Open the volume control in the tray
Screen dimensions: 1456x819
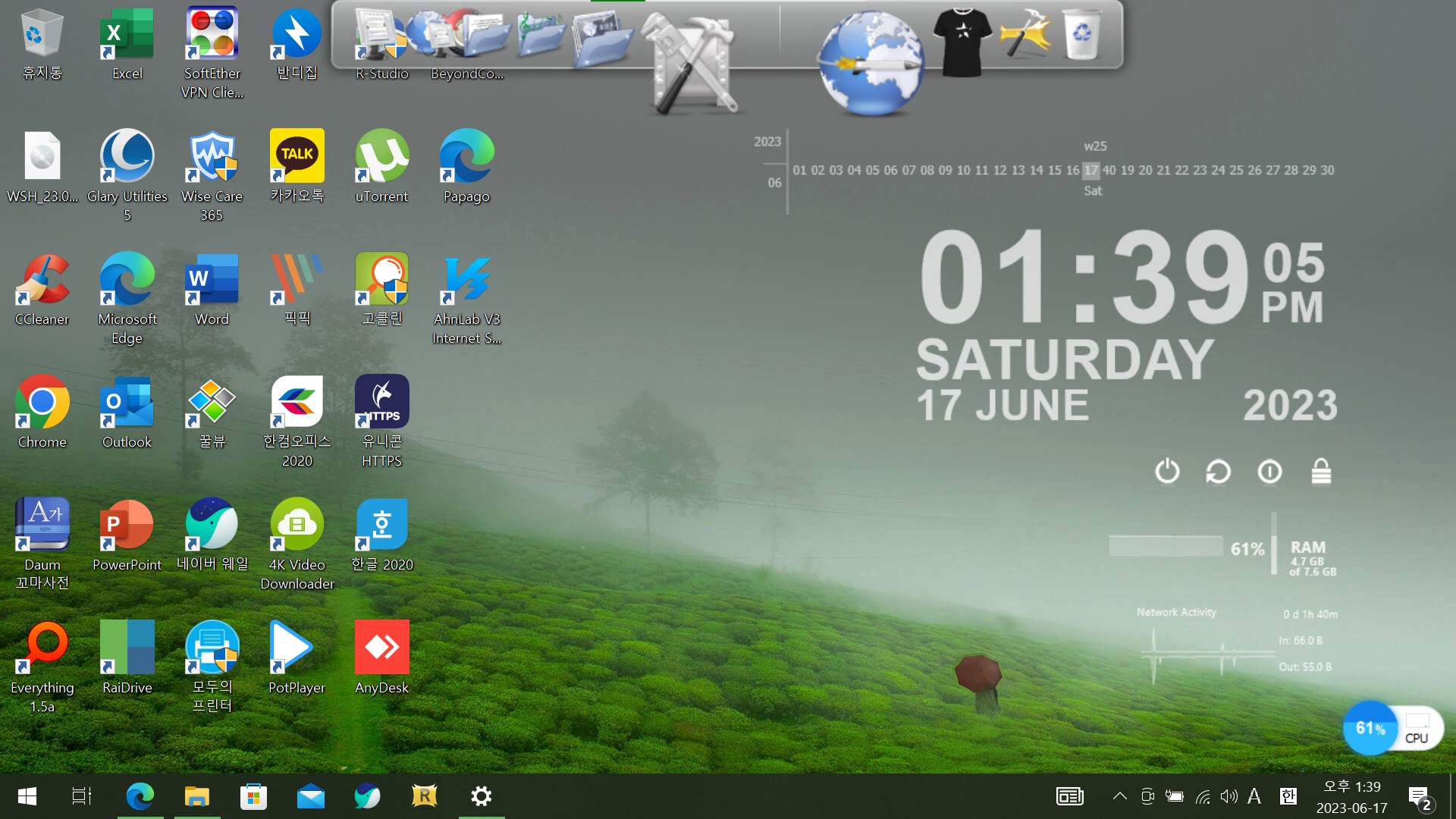click(1228, 796)
